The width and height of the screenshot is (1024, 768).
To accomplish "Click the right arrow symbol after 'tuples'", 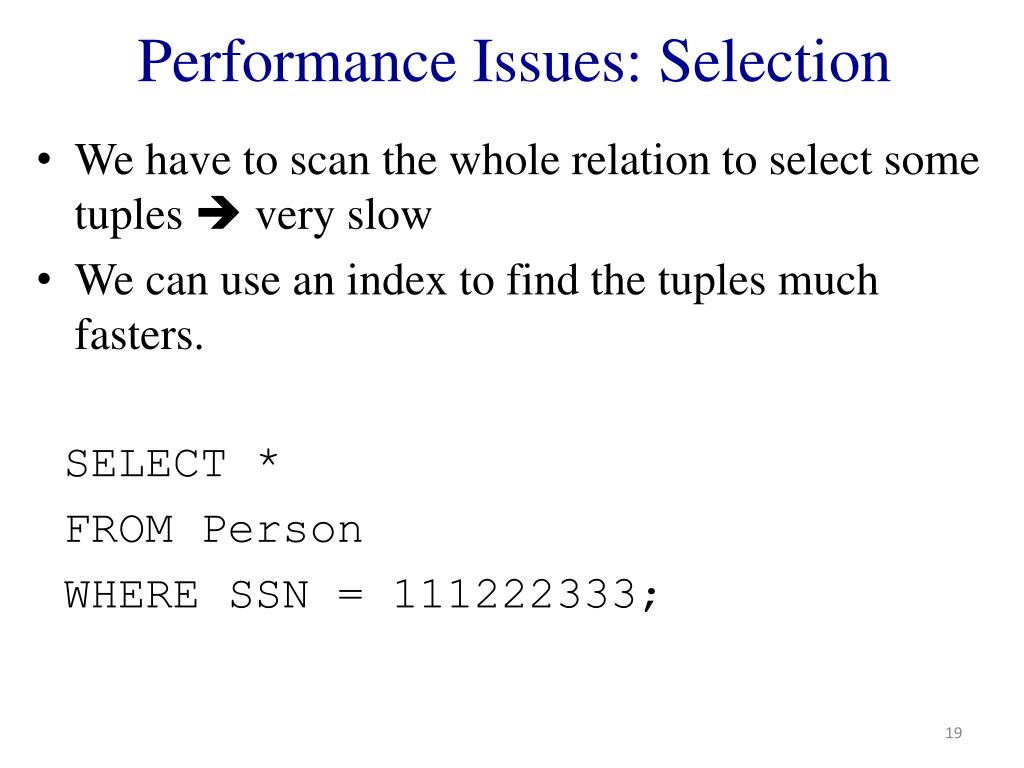I will [x=218, y=214].
